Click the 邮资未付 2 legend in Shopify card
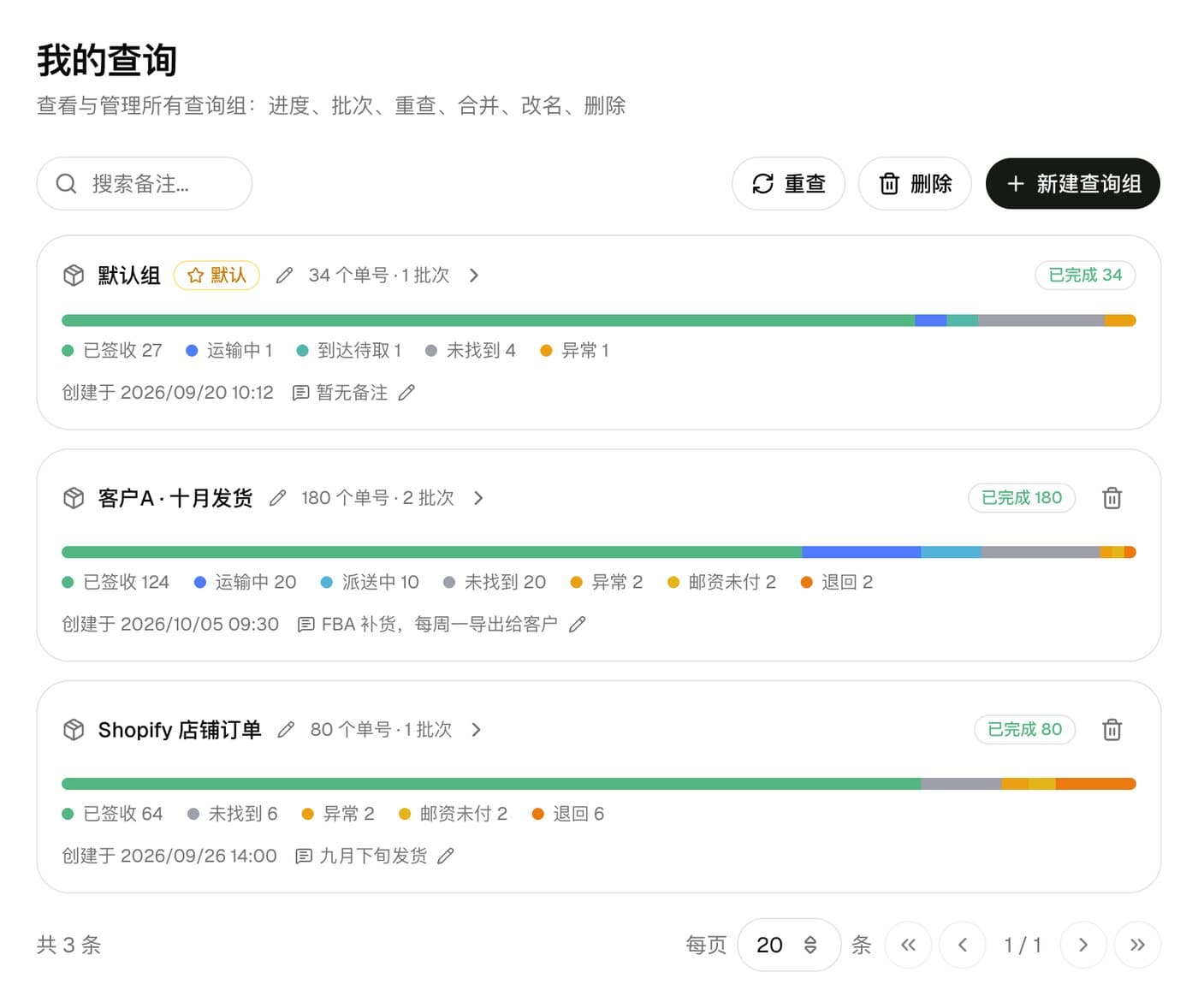Screen dimensions: 1198x1008 454,814
